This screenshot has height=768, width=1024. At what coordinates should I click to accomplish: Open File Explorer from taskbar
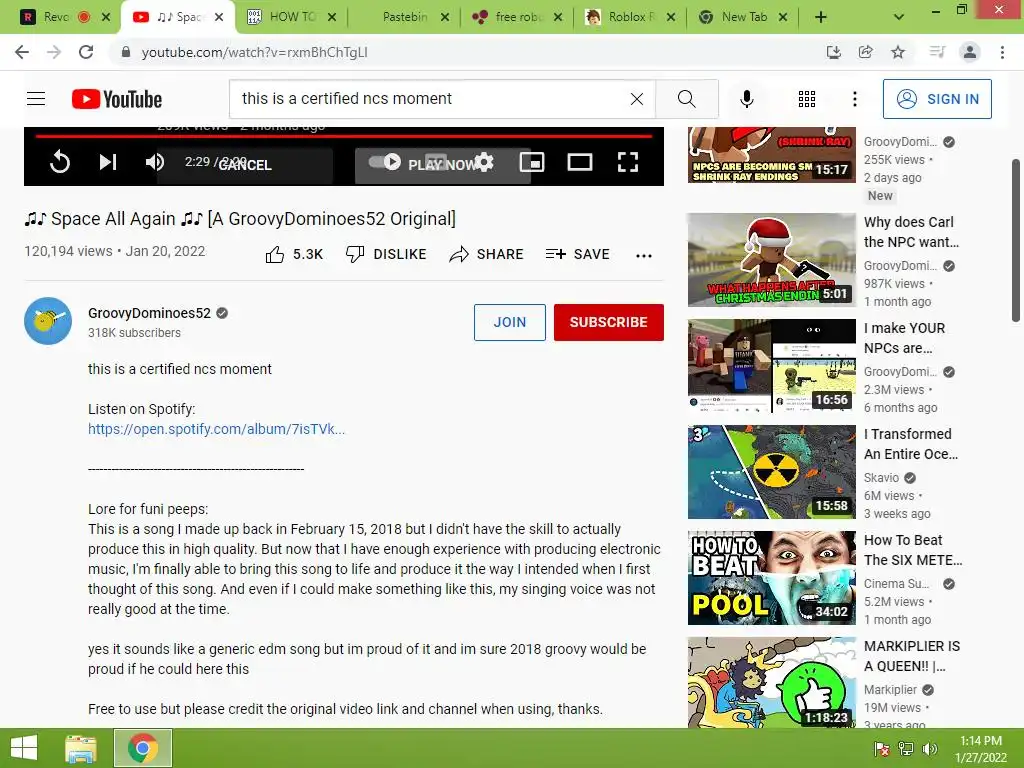pyautogui.click(x=81, y=748)
